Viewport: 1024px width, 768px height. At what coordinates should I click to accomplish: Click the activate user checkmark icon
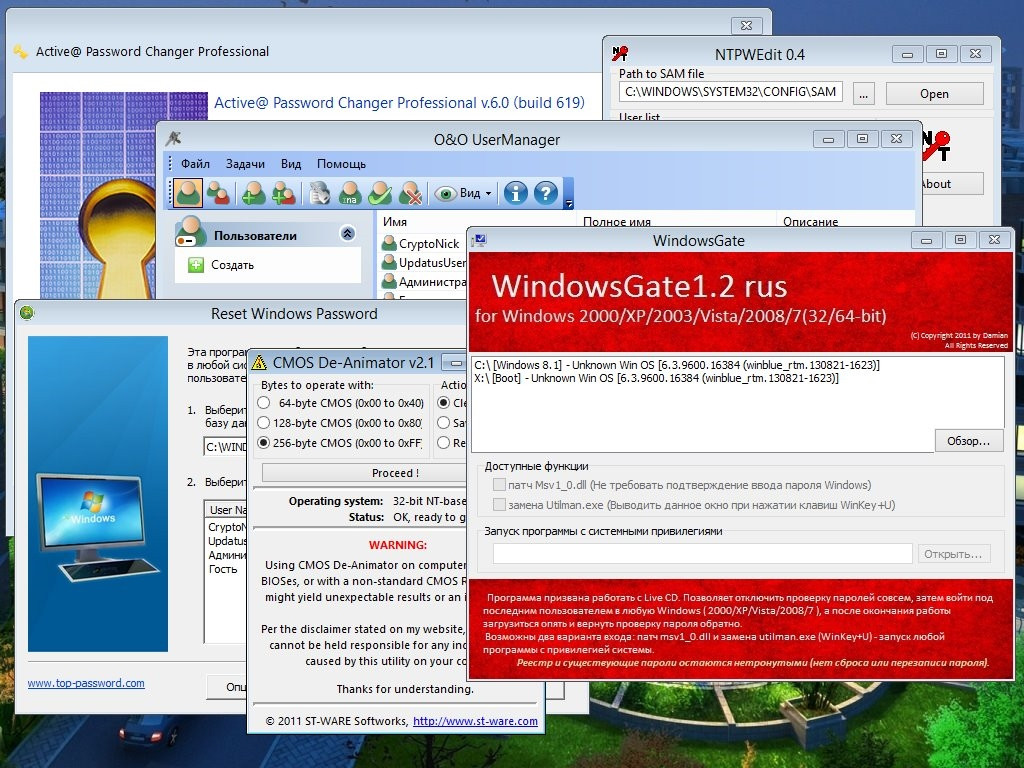pyautogui.click(x=380, y=193)
